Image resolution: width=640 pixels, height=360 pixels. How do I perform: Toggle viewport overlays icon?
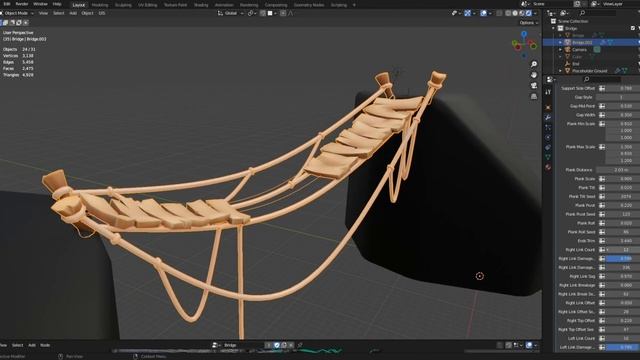click(x=484, y=13)
